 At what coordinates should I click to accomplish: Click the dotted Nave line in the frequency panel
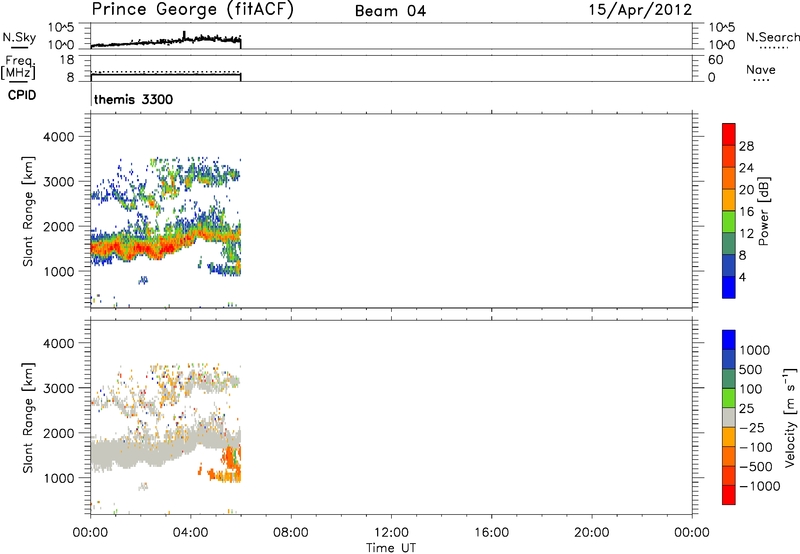coord(165,72)
